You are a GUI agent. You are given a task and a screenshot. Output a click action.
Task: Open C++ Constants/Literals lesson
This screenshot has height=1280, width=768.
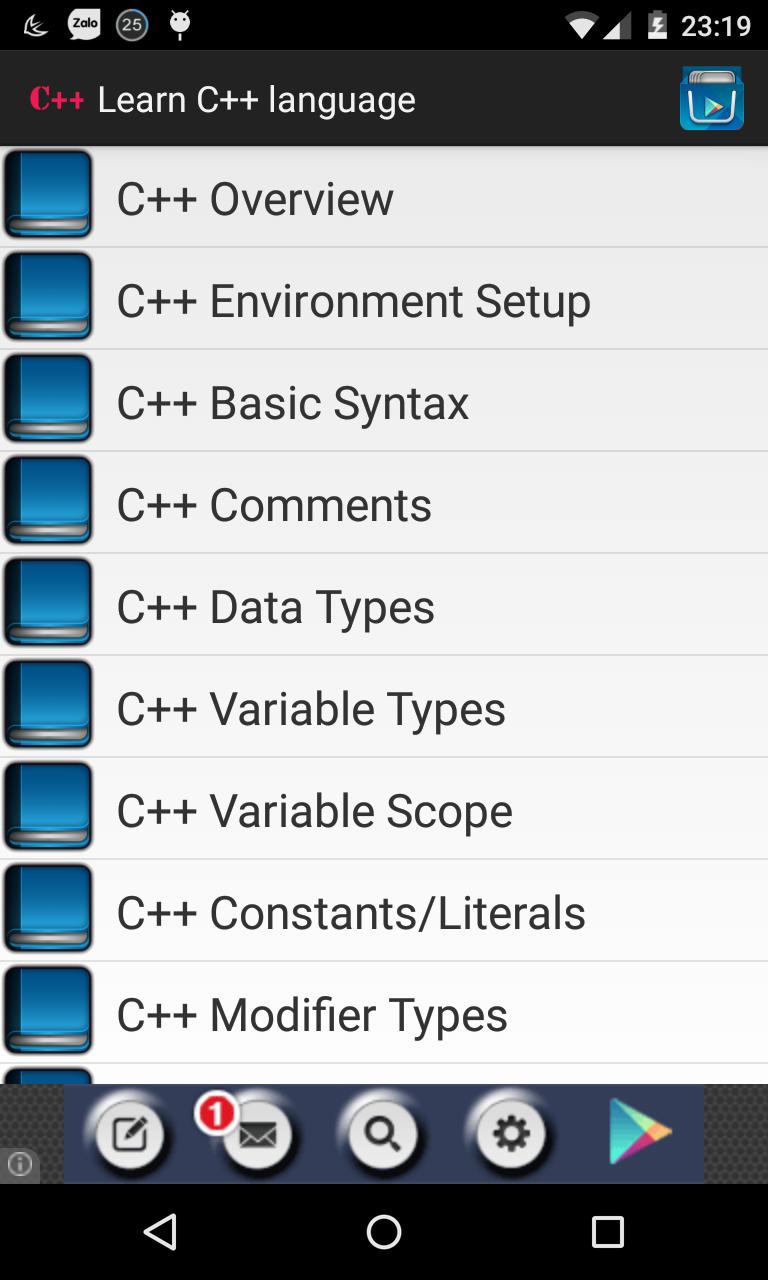[x=351, y=910]
